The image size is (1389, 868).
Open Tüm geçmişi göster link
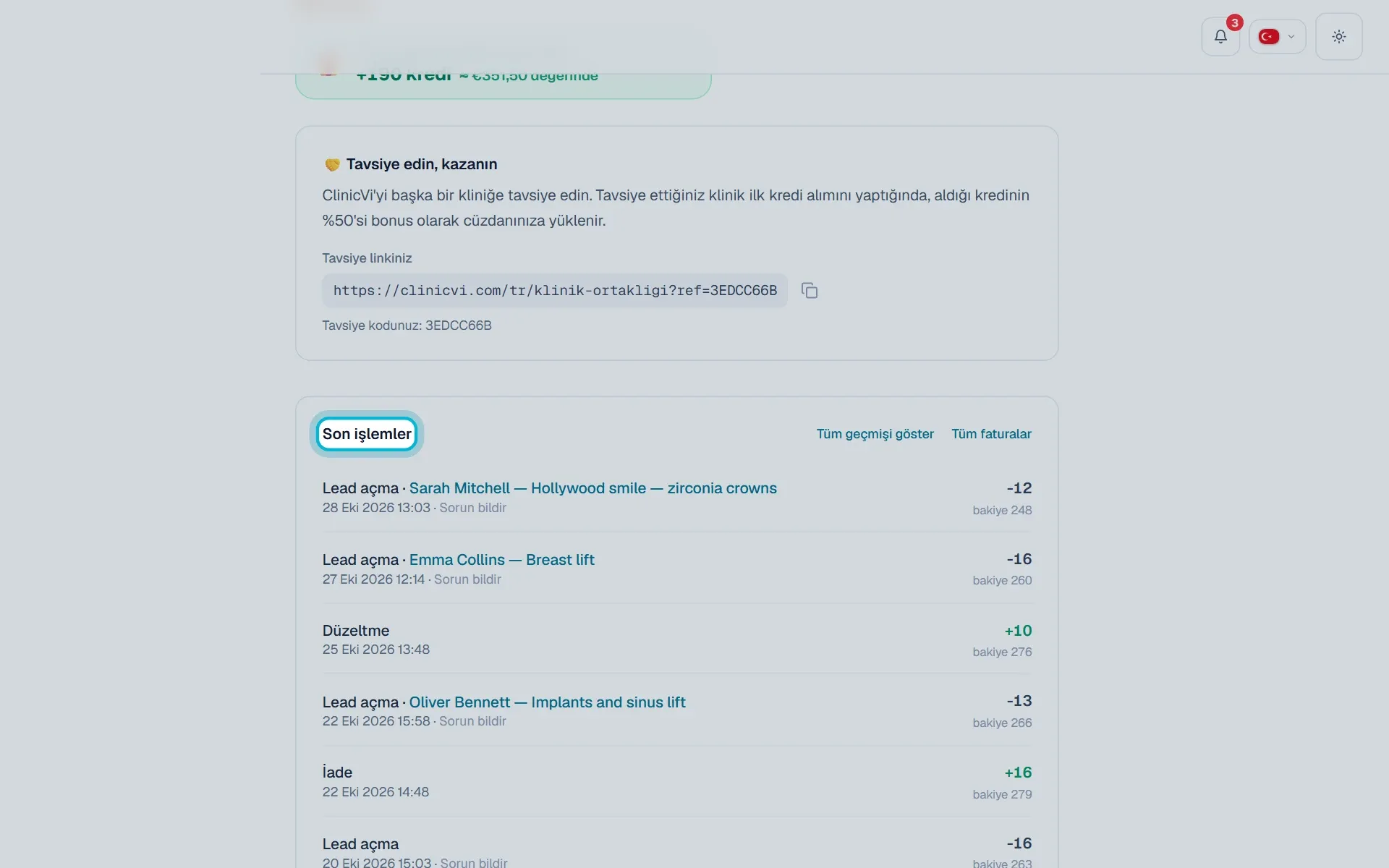click(875, 434)
